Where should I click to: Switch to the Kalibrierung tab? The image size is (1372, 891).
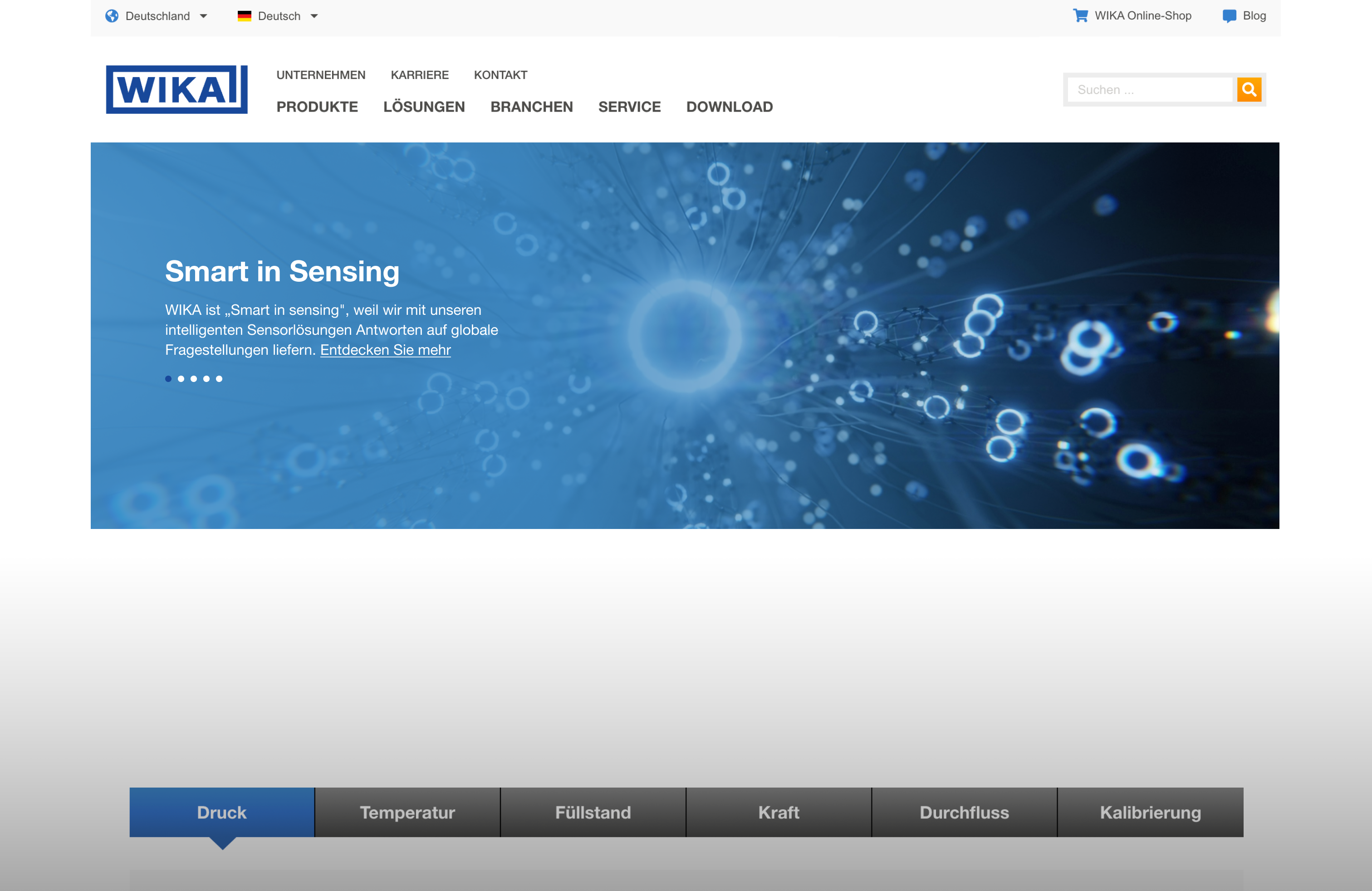[1150, 812]
